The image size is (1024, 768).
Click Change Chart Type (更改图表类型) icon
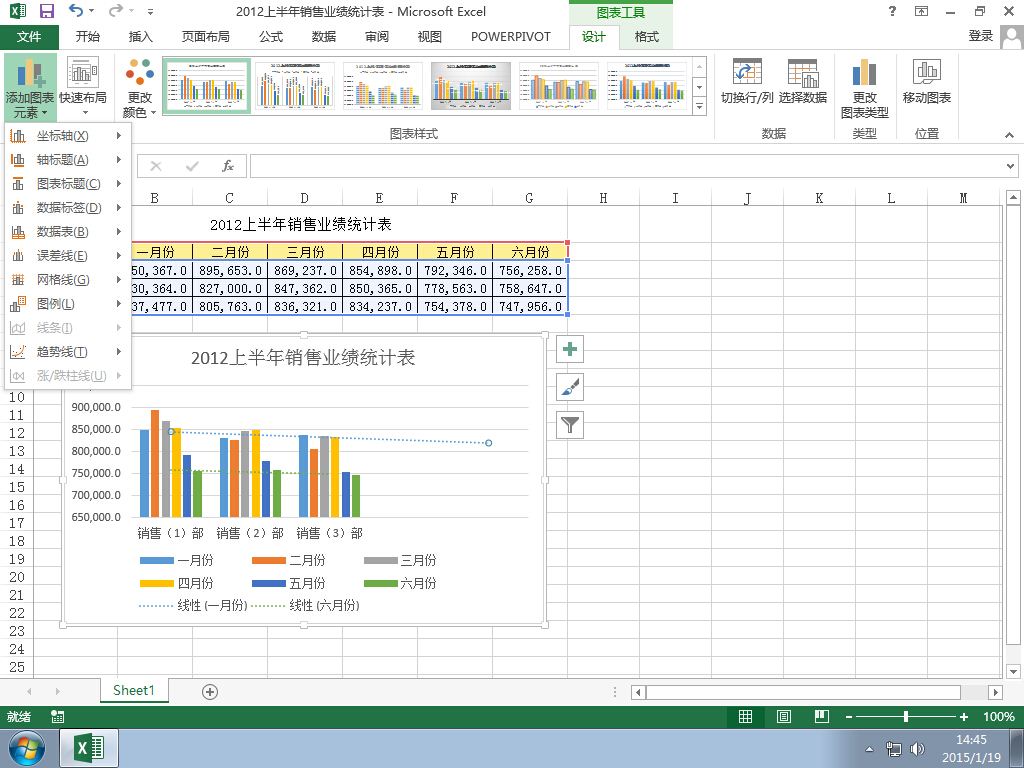[865, 88]
